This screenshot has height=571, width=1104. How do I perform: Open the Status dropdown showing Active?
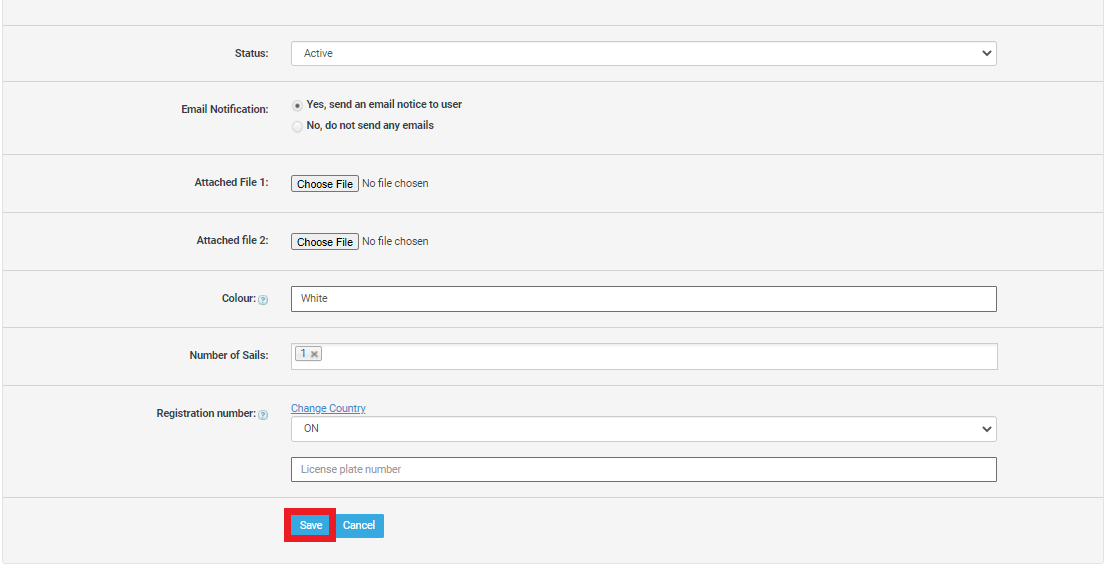click(644, 54)
